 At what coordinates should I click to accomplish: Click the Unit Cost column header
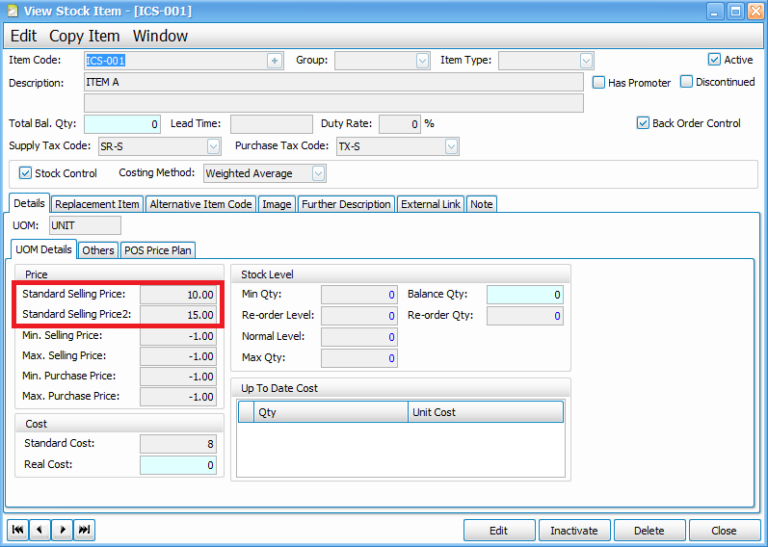[x=486, y=412]
